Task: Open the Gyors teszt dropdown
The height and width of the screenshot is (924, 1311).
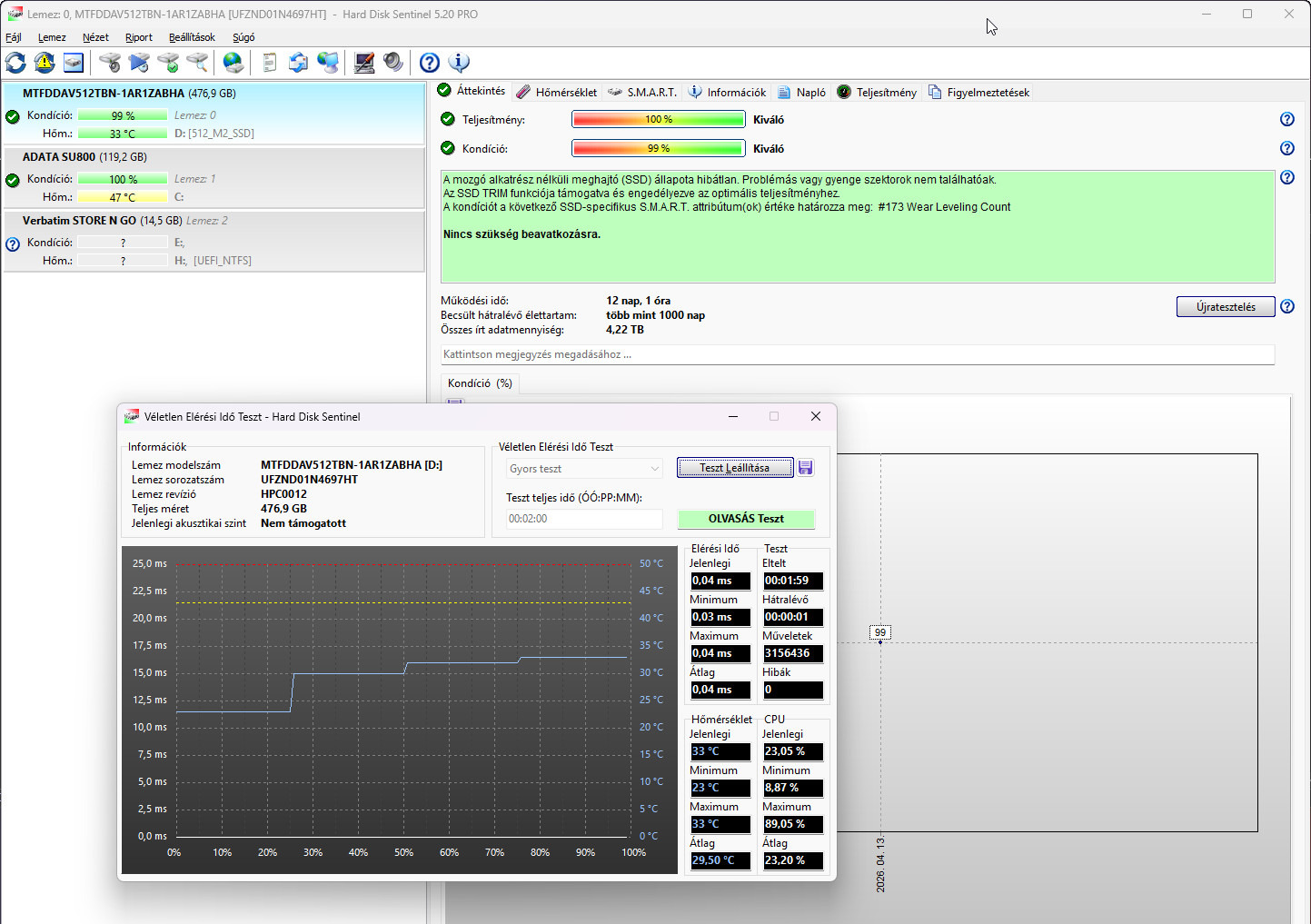Action: tap(584, 469)
